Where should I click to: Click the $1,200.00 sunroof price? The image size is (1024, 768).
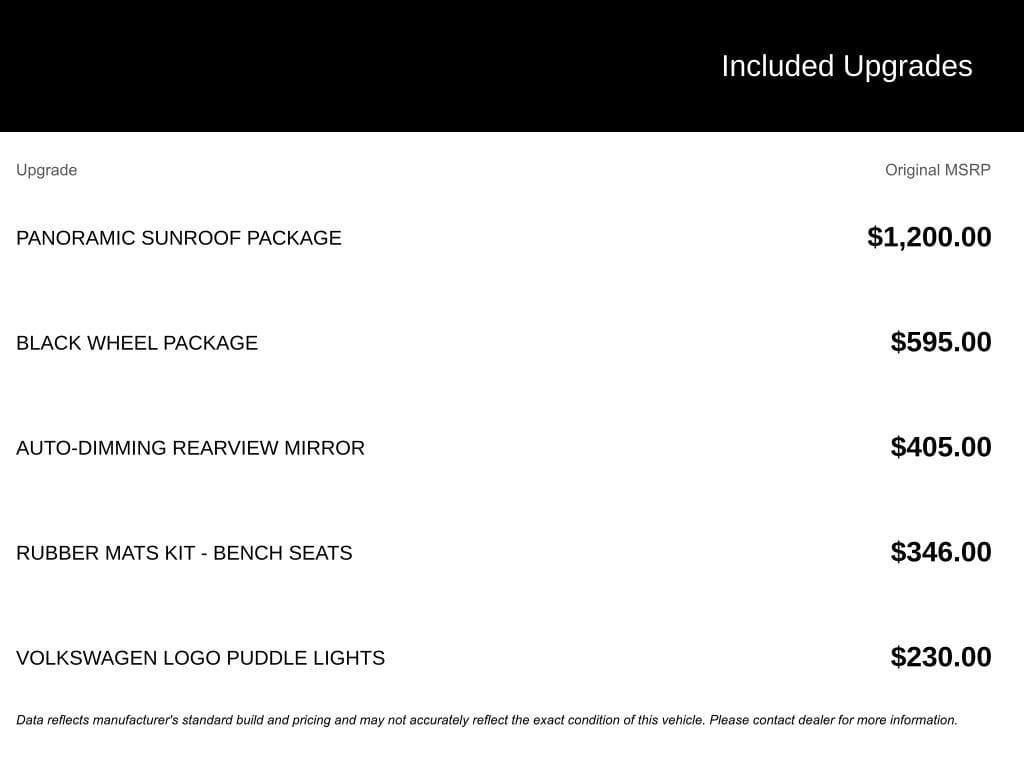929,237
